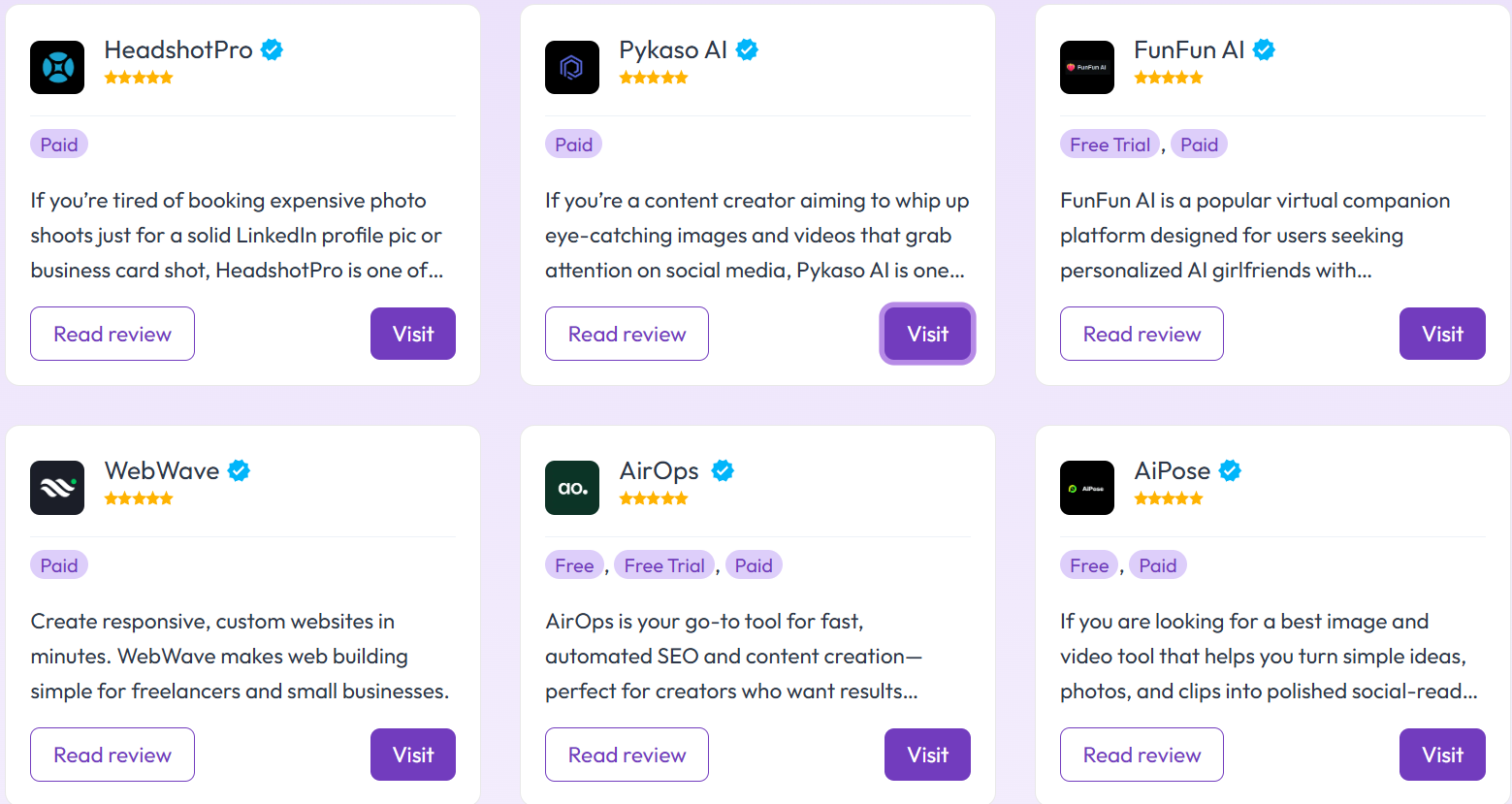Click the five-star rating under Pykaso AI
Screen dimensions: 1512x804
(654, 77)
